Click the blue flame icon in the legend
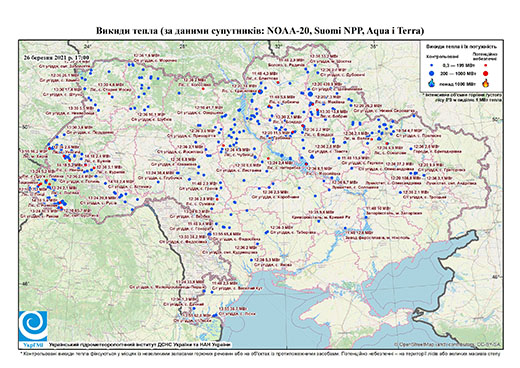The image size is (520, 368). pyautogui.click(x=432, y=83)
